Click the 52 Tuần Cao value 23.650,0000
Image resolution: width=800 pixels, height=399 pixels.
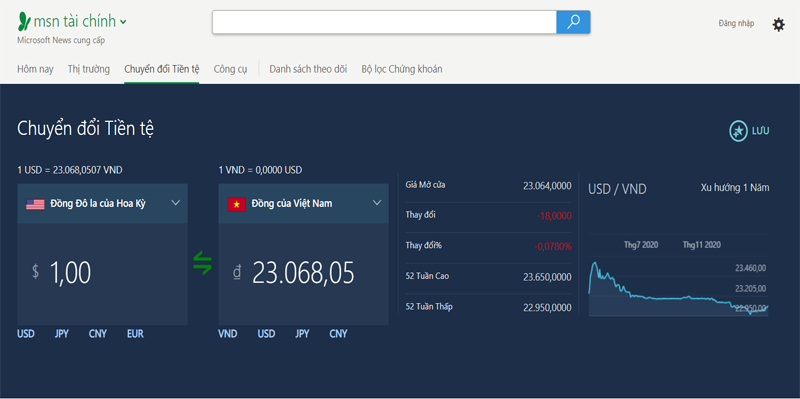547,278
